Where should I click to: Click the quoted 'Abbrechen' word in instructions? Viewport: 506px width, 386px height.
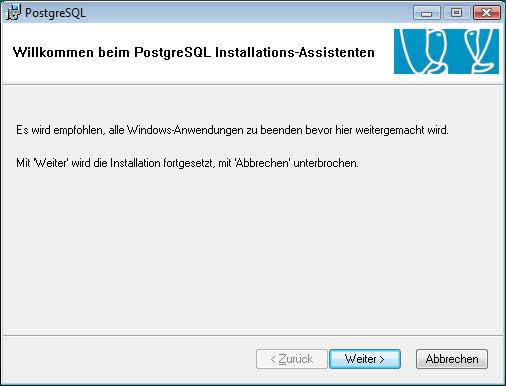[x=262, y=163]
